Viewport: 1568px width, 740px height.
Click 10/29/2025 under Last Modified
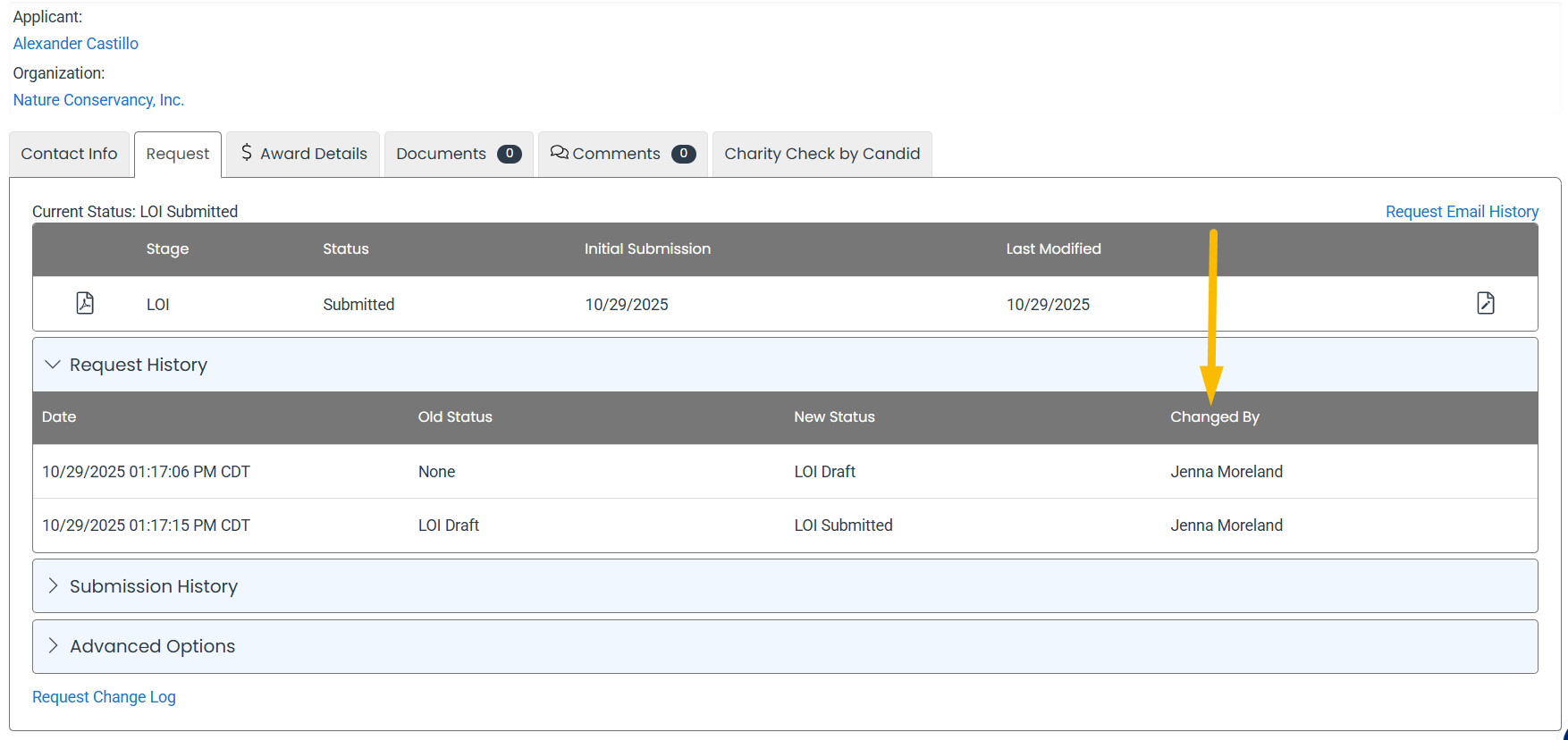tap(1048, 304)
